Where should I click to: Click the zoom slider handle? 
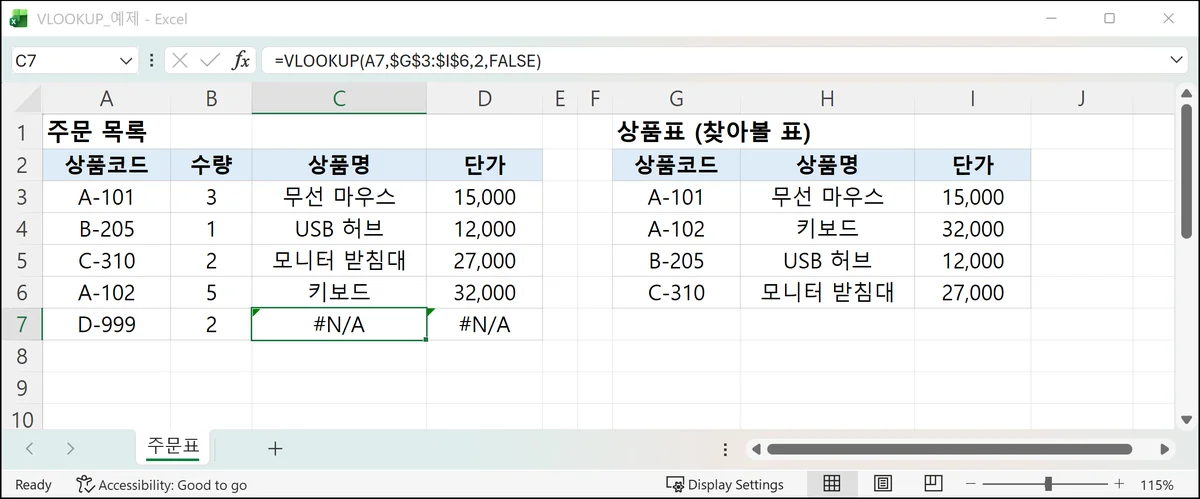point(1047,485)
